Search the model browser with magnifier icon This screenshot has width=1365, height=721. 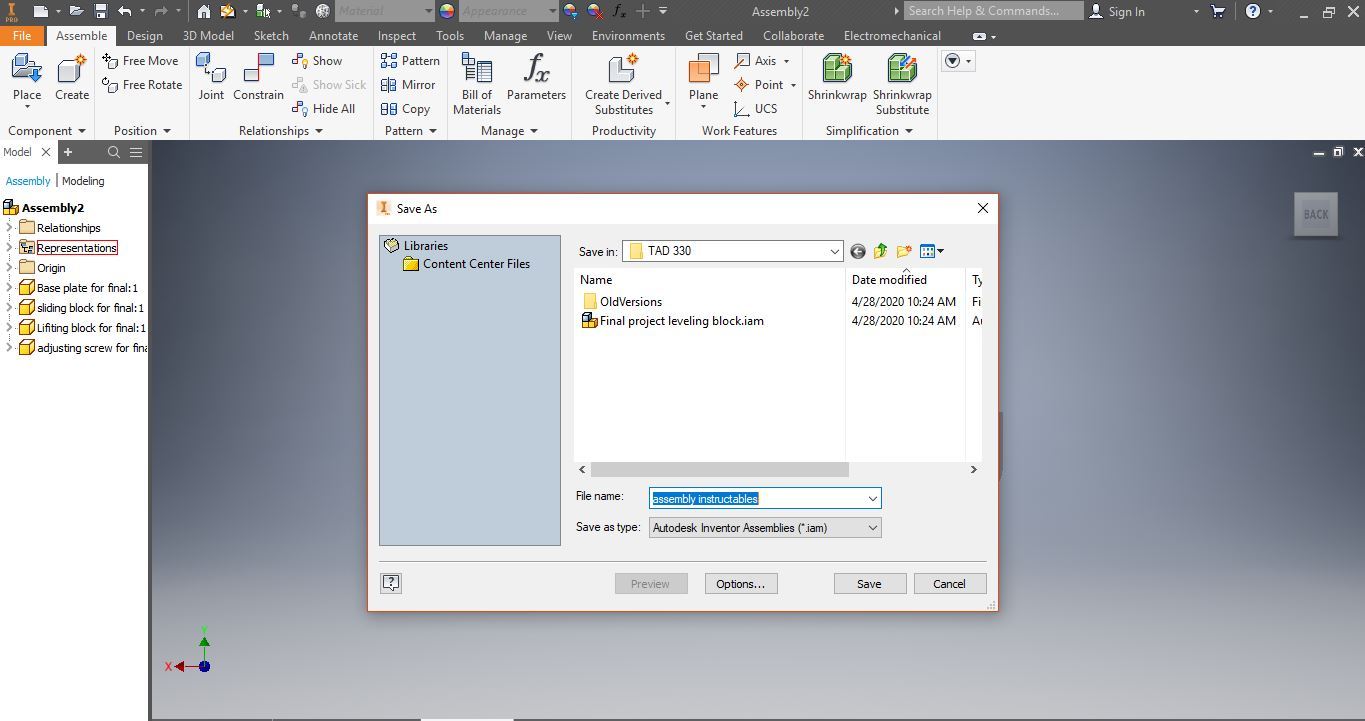point(114,152)
